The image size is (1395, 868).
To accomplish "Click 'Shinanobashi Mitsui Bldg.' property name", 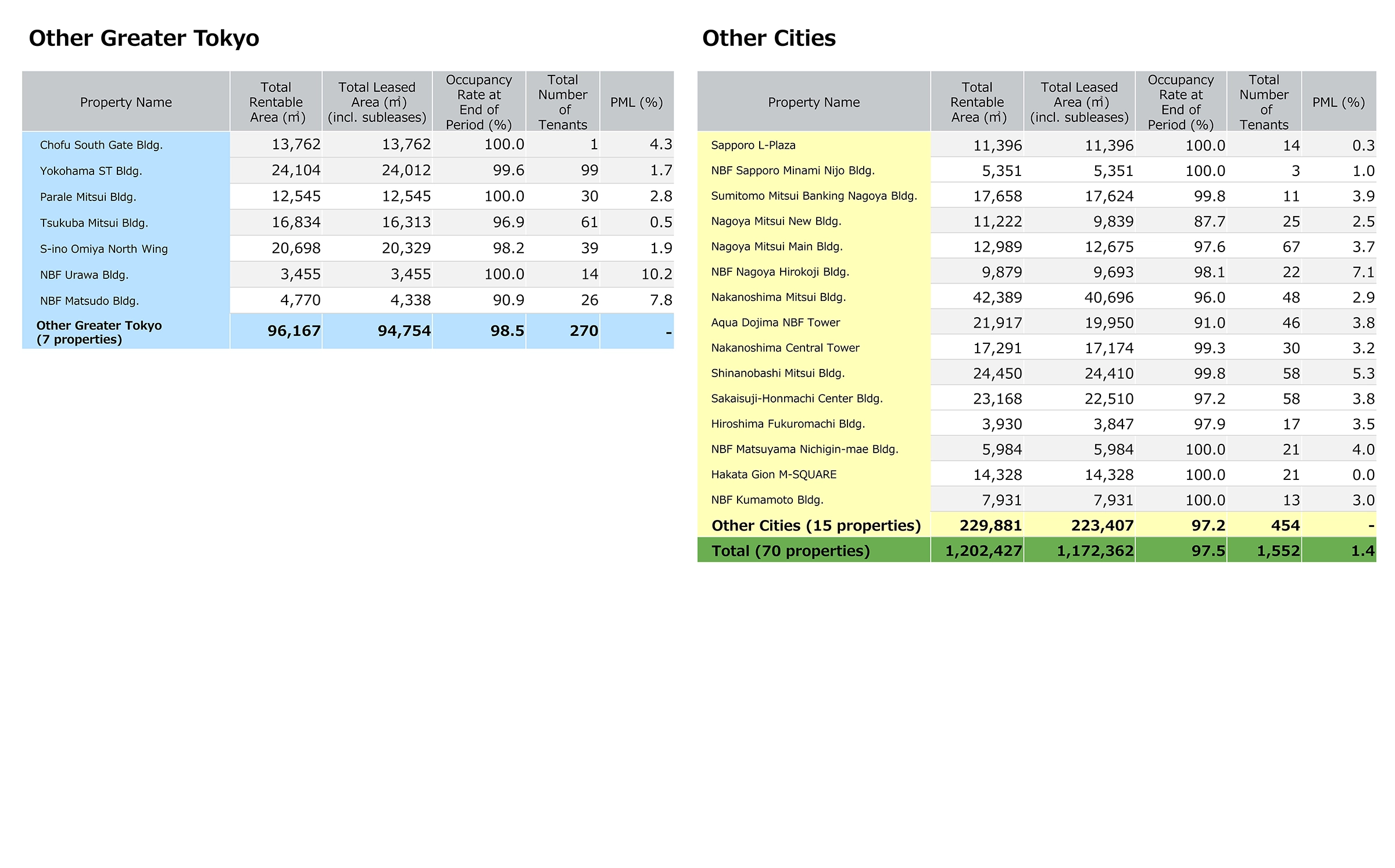I will (x=778, y=373).
